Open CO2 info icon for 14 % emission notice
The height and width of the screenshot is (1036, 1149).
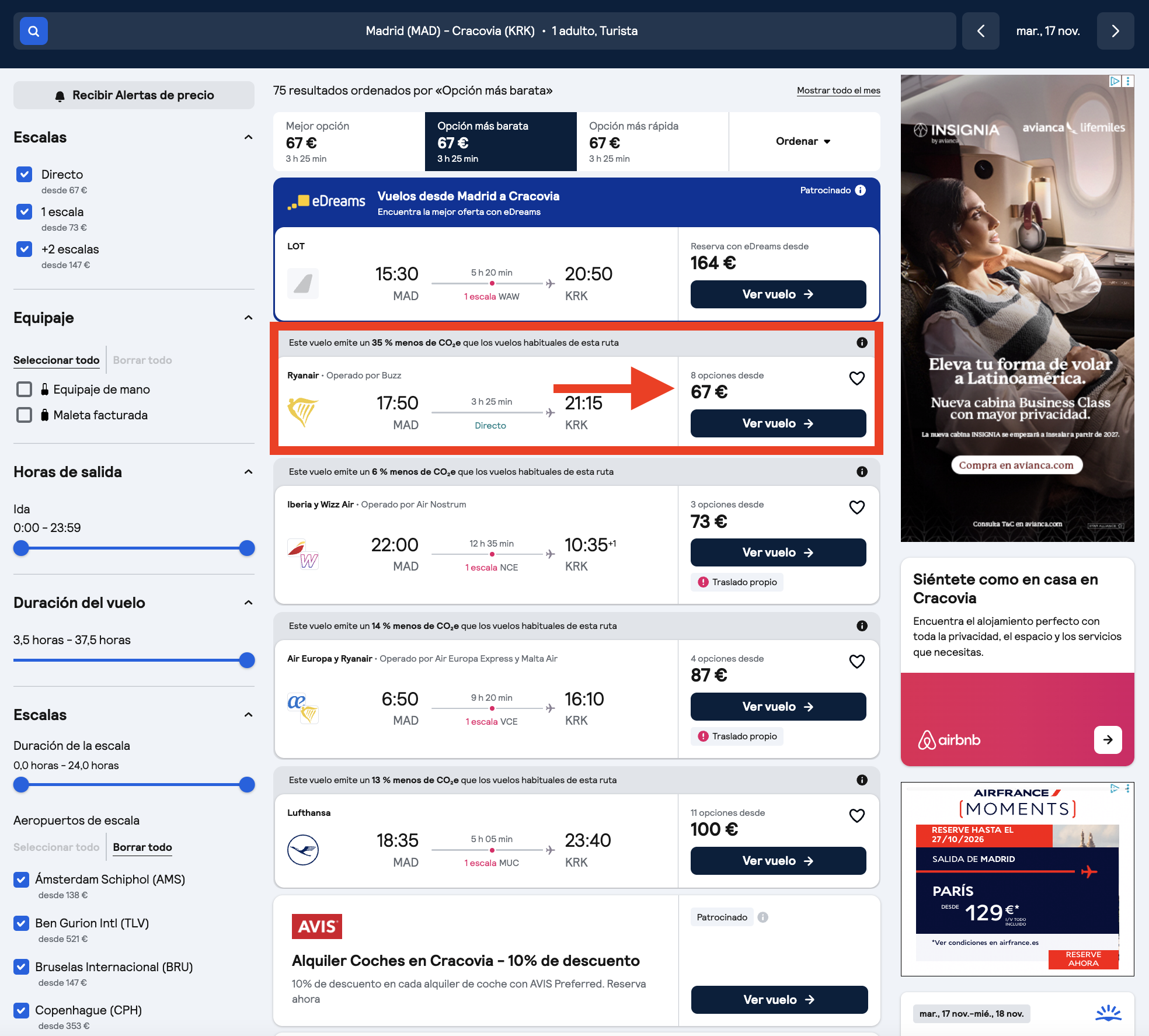[x=862, y=626]
